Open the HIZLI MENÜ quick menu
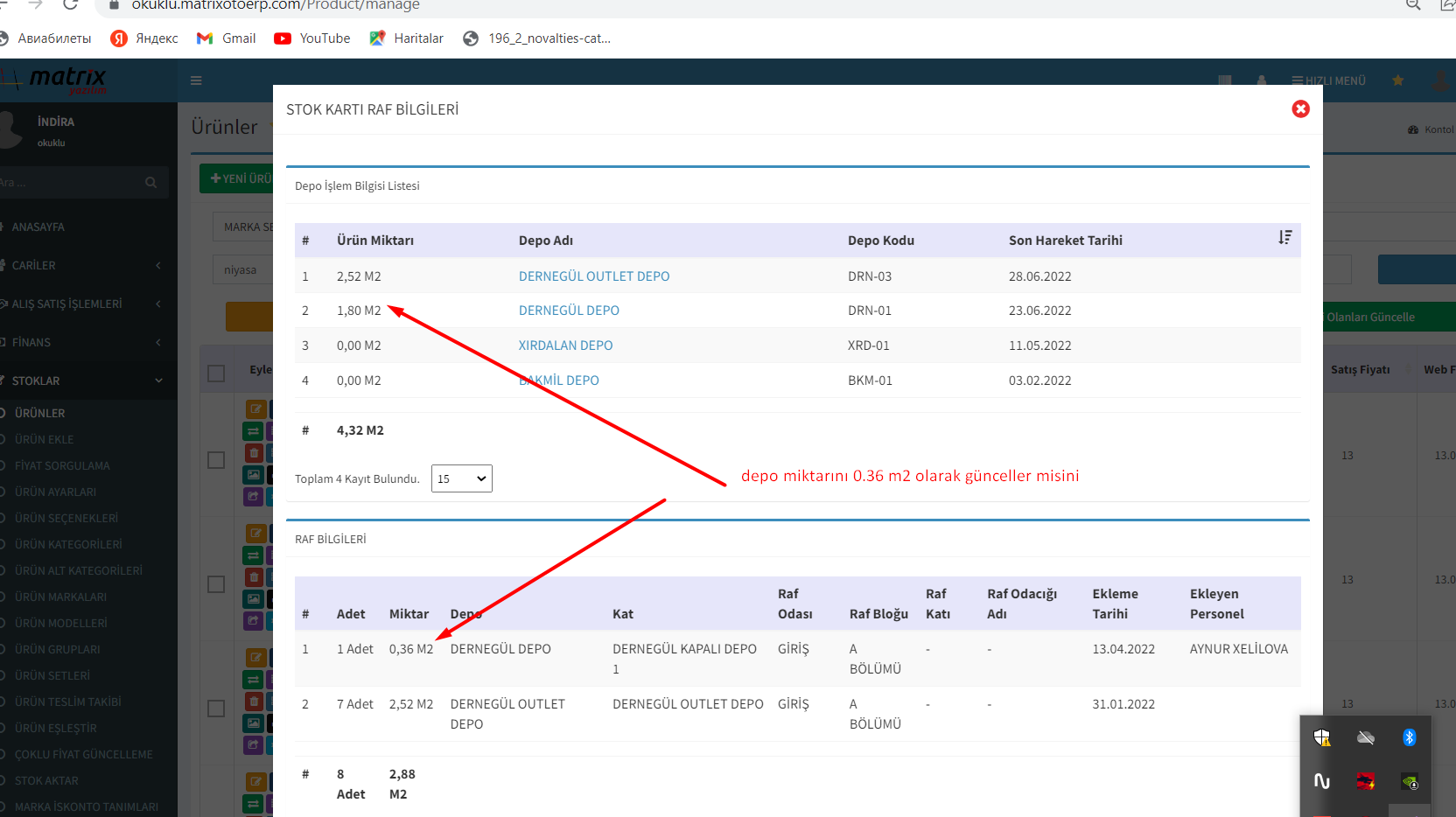Screen dimensions: 1456x817 (1328, 80)
